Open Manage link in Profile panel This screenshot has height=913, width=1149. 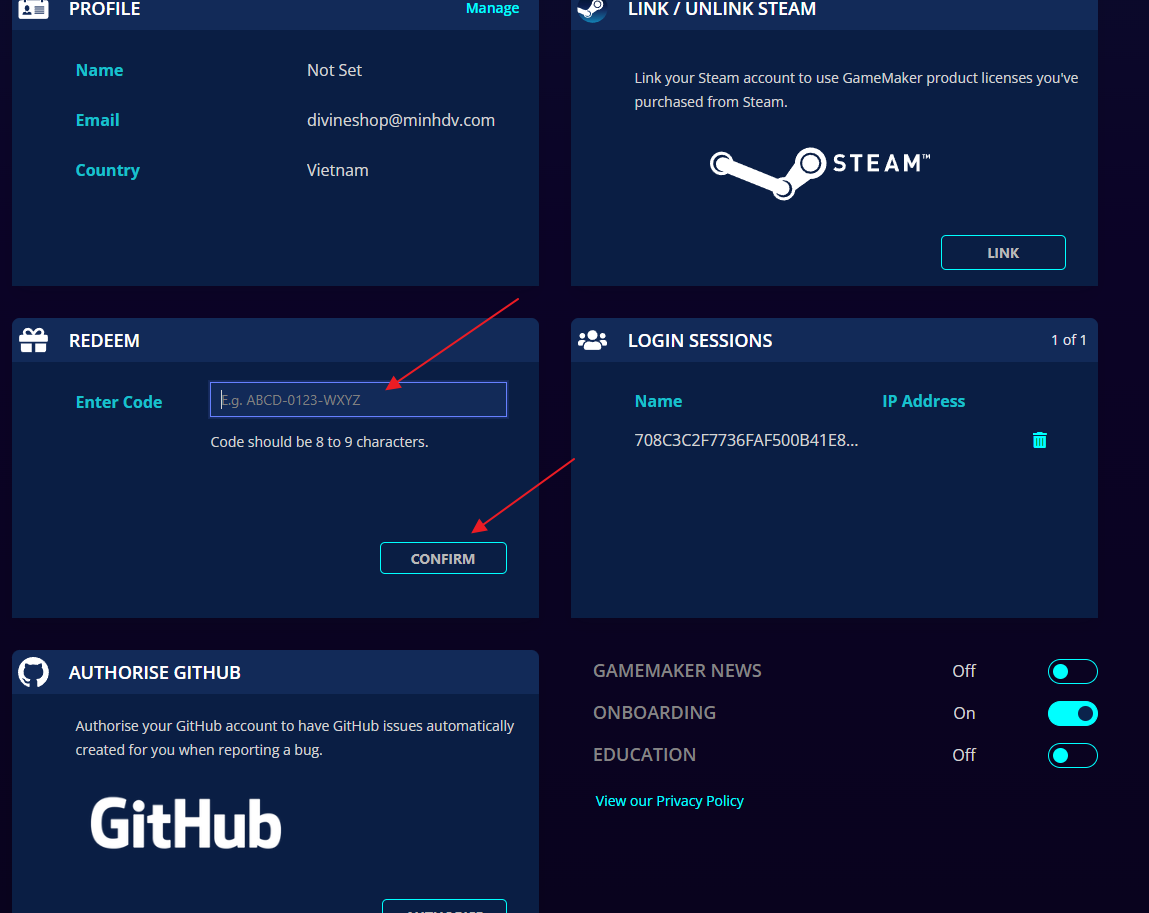[492, 9]
